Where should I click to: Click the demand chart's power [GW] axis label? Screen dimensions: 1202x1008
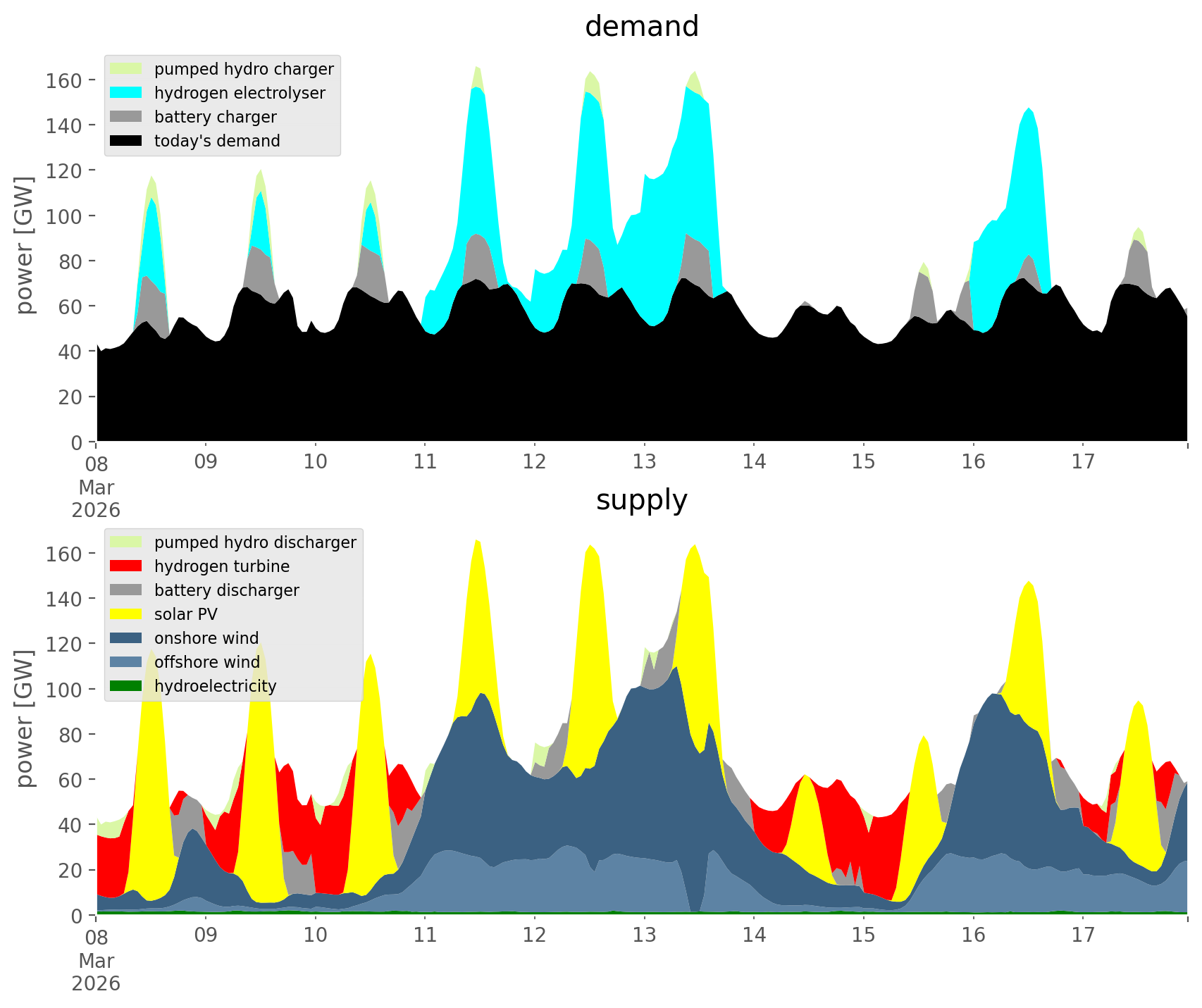coord(24,245)
